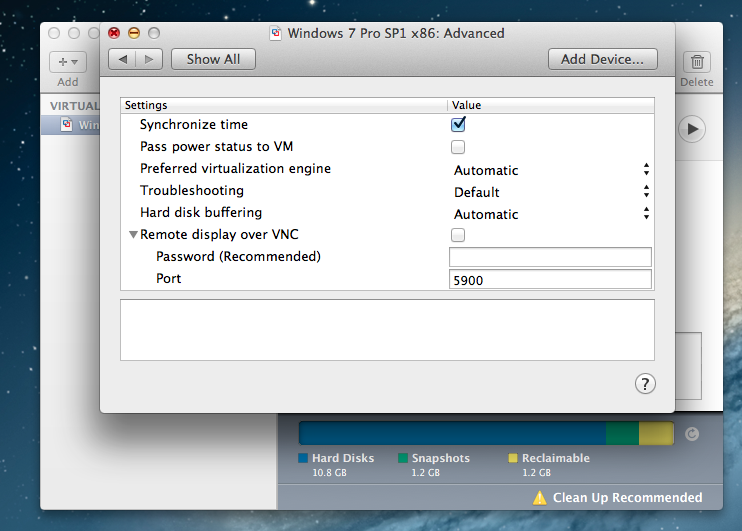This screenshot has width=742, height=531.
Task: Enable Pass power status to VM
Action: click(459, 147)
